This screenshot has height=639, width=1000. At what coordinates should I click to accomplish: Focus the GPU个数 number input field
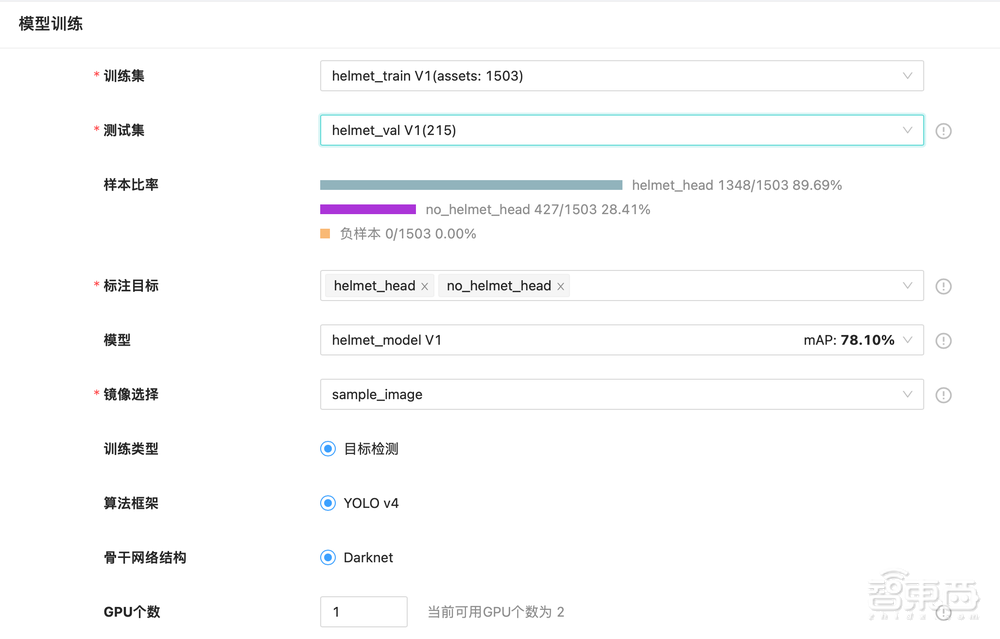pos(363,611)
